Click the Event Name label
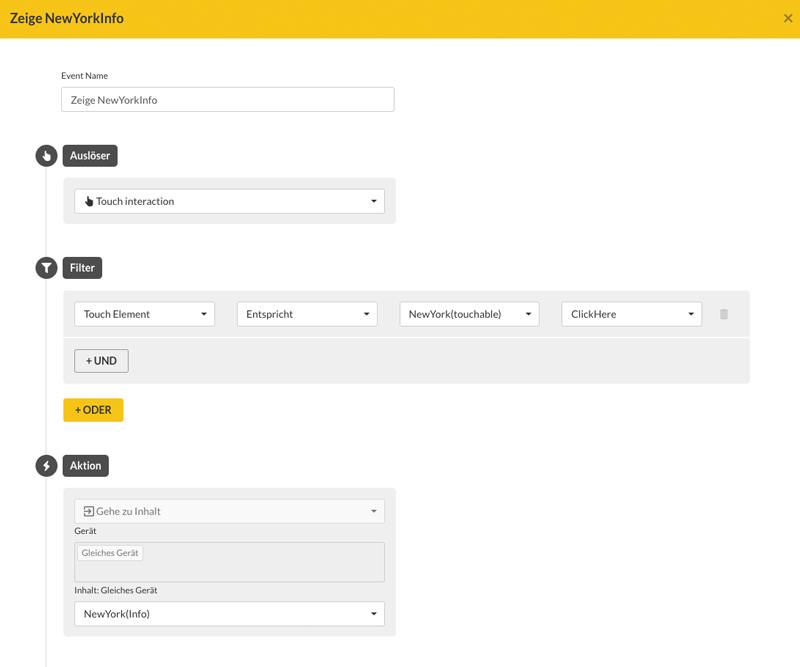 point(85,76)
